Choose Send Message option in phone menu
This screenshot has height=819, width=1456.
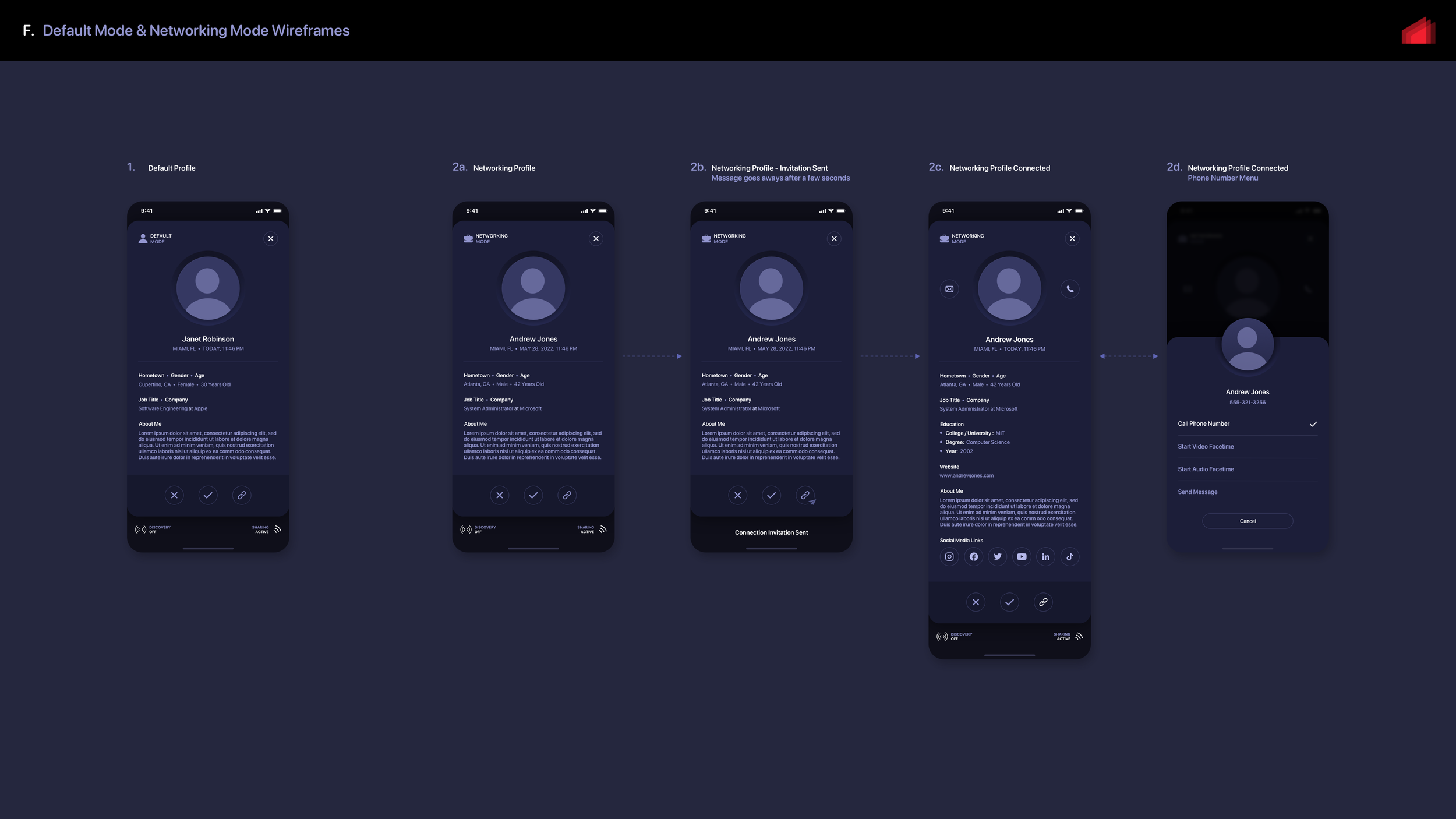tap(1197, 492)
